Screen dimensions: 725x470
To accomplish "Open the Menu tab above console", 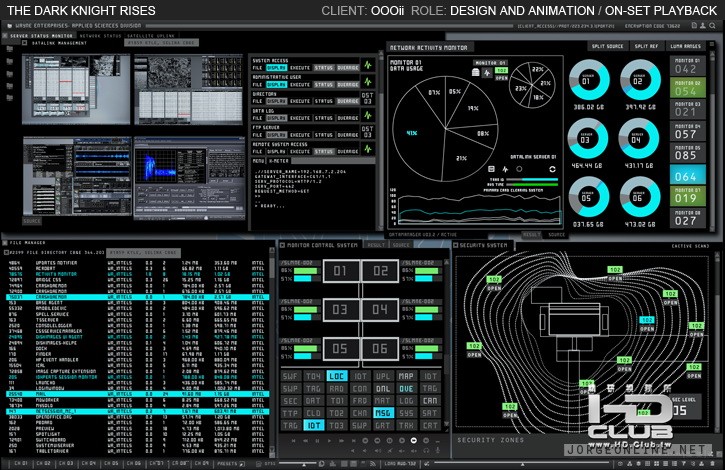I will pos(258,161).
